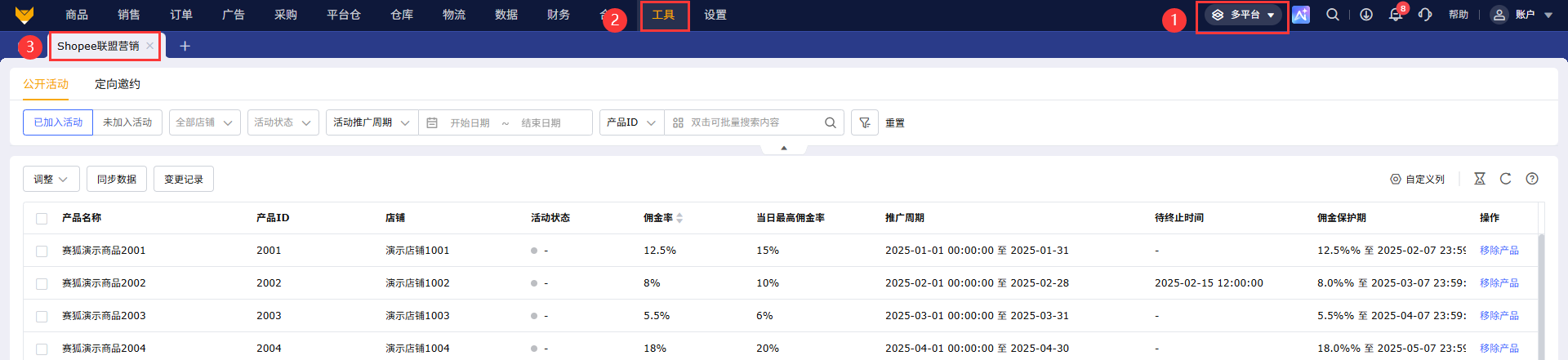Click the 结束日期 end date field
Screen dimensions: 1568x360
pyautogui.click(x=541, y=122)
